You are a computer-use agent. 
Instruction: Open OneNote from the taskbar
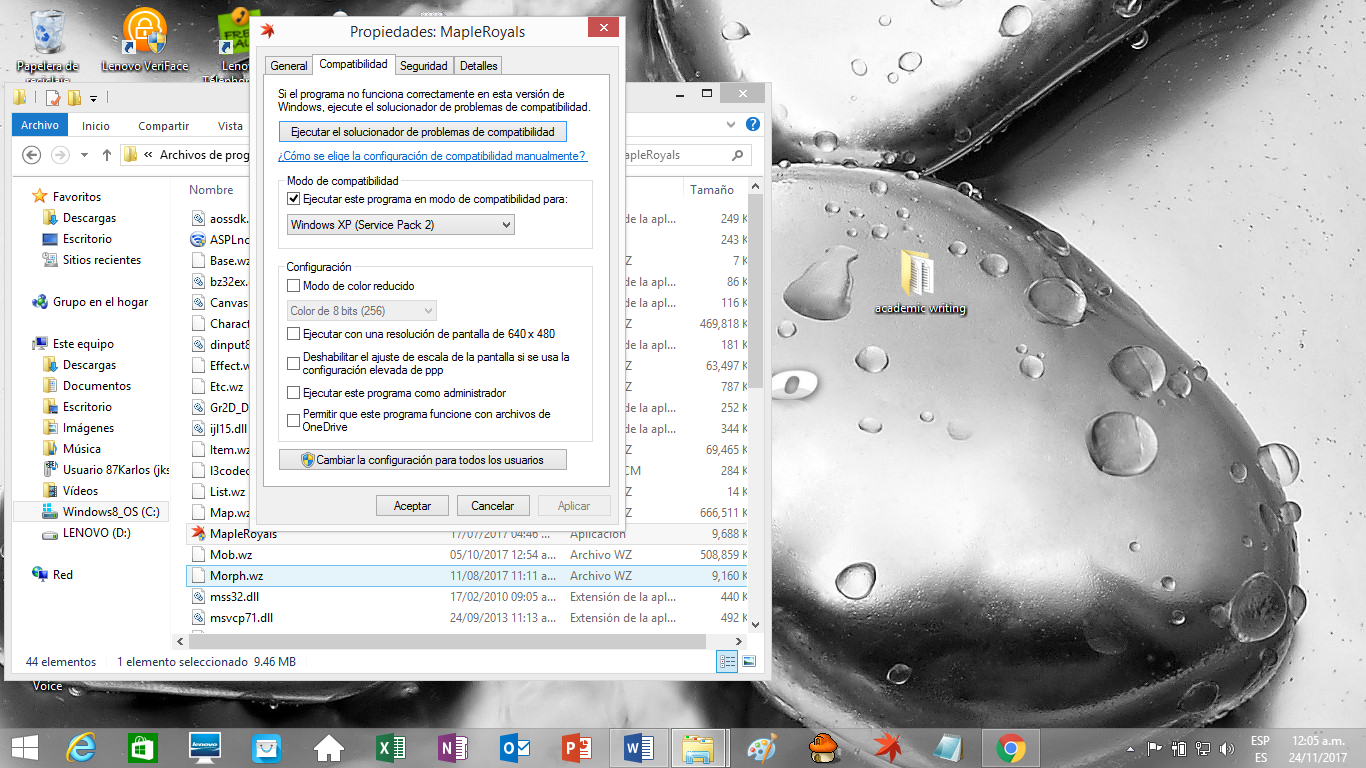point(452,747)
